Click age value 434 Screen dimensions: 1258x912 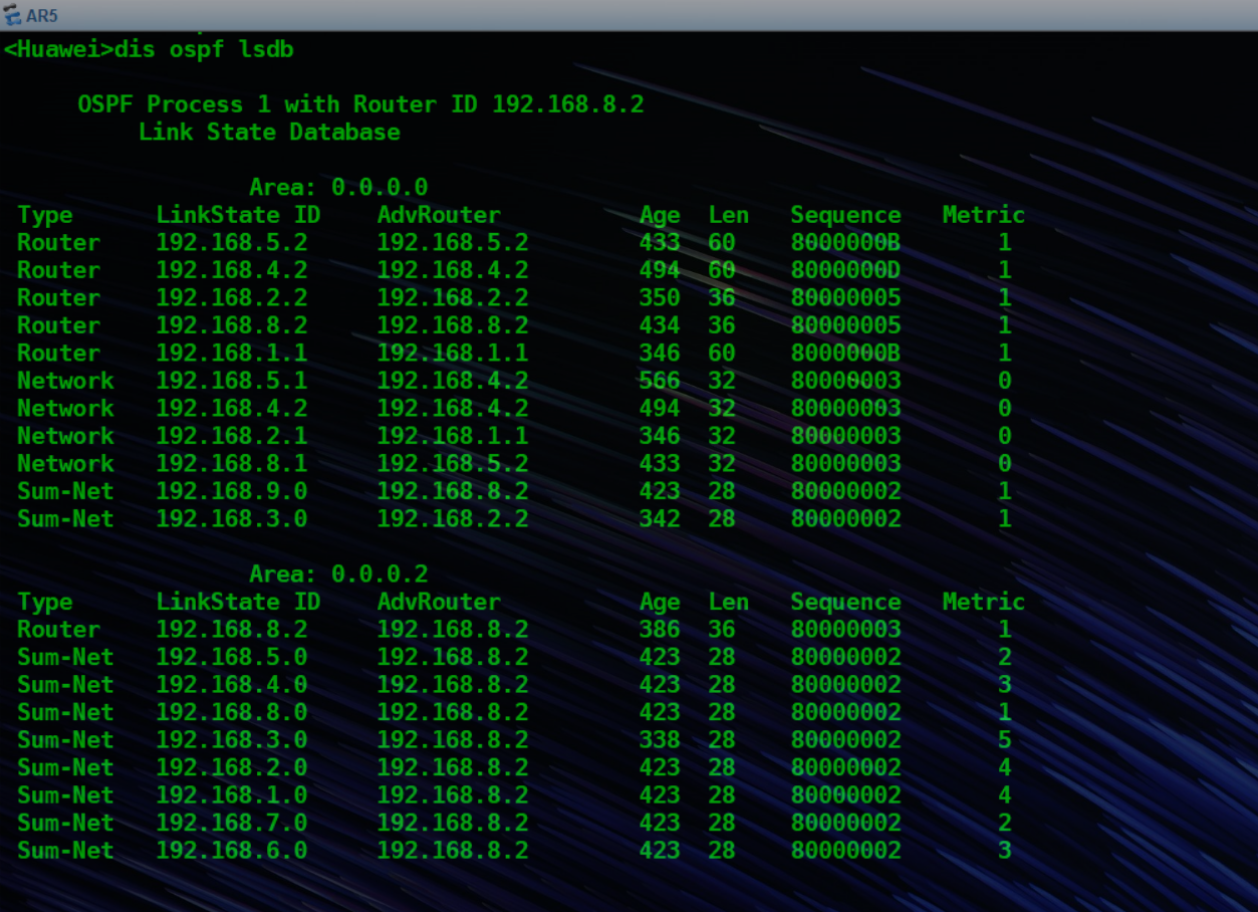coord(660,326)
